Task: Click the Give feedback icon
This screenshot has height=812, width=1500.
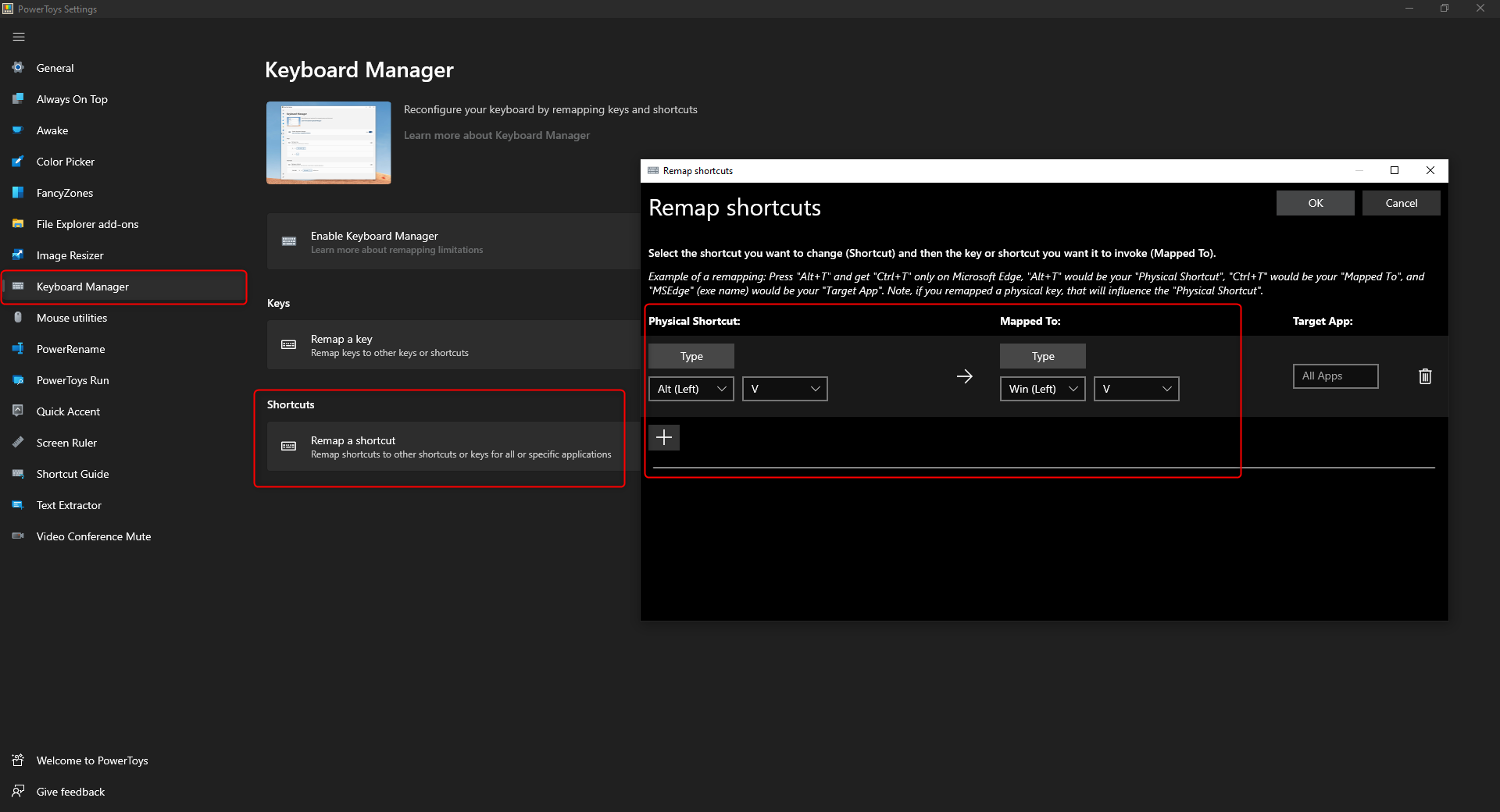Action: coord(18,792)
